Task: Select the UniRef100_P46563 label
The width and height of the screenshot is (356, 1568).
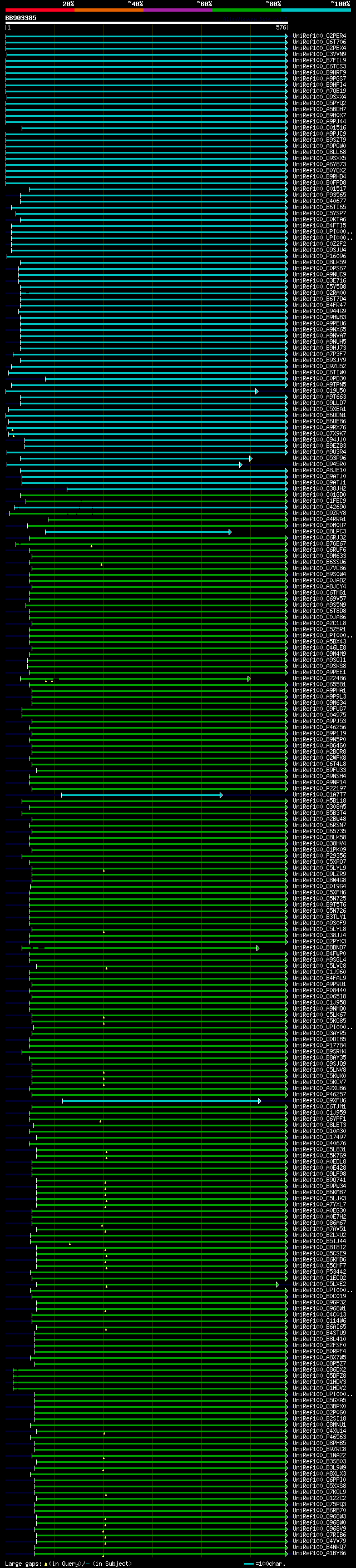Action: 319,1437
